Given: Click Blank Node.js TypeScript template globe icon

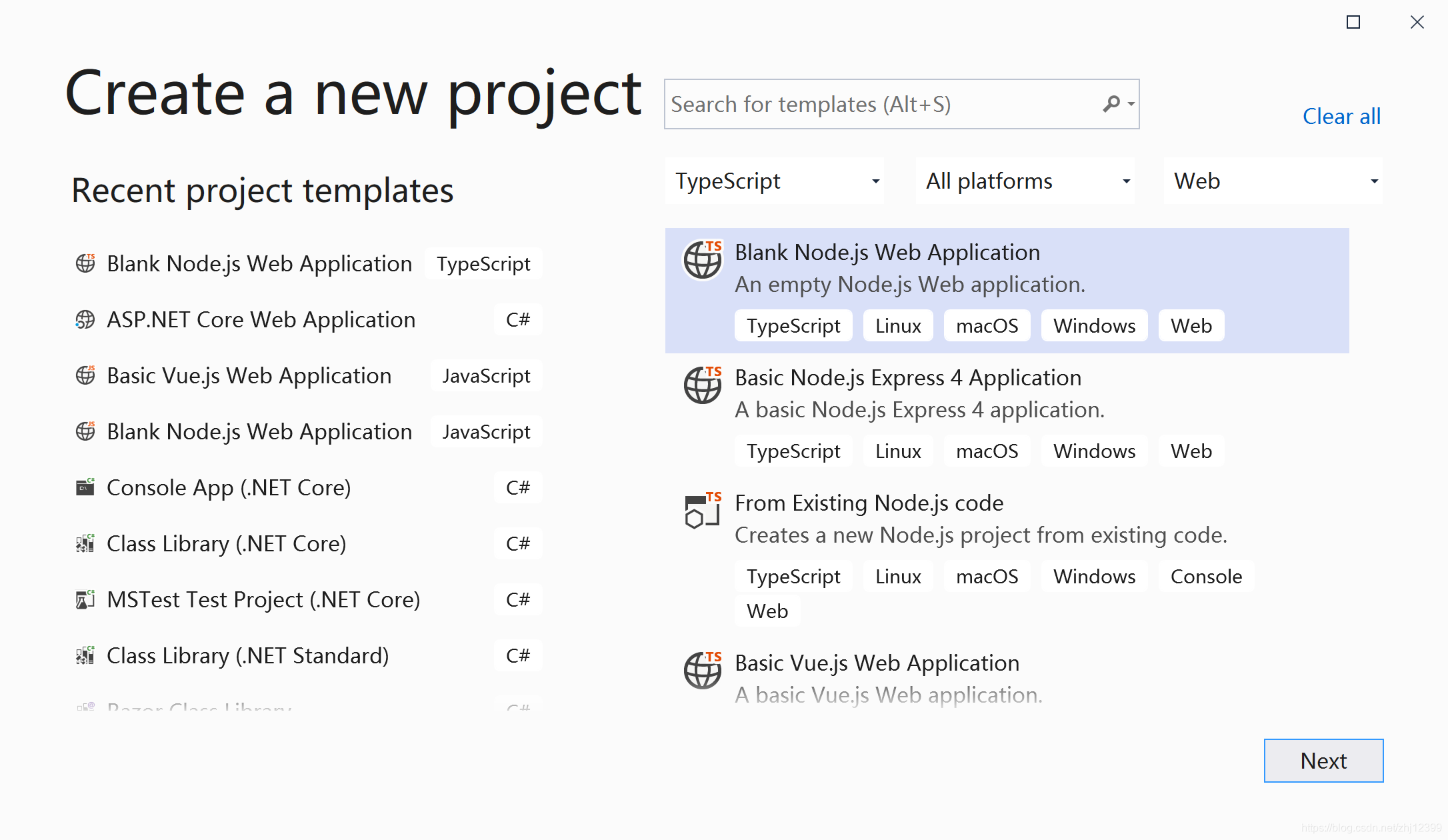Looking at the screenshot, I should point(703,259).
